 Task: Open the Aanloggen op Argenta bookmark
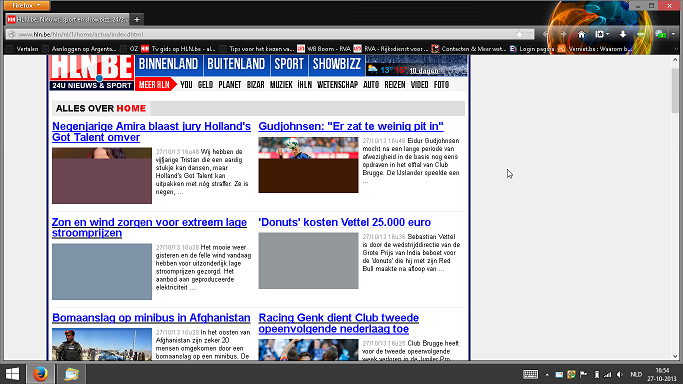click(79, 49)
